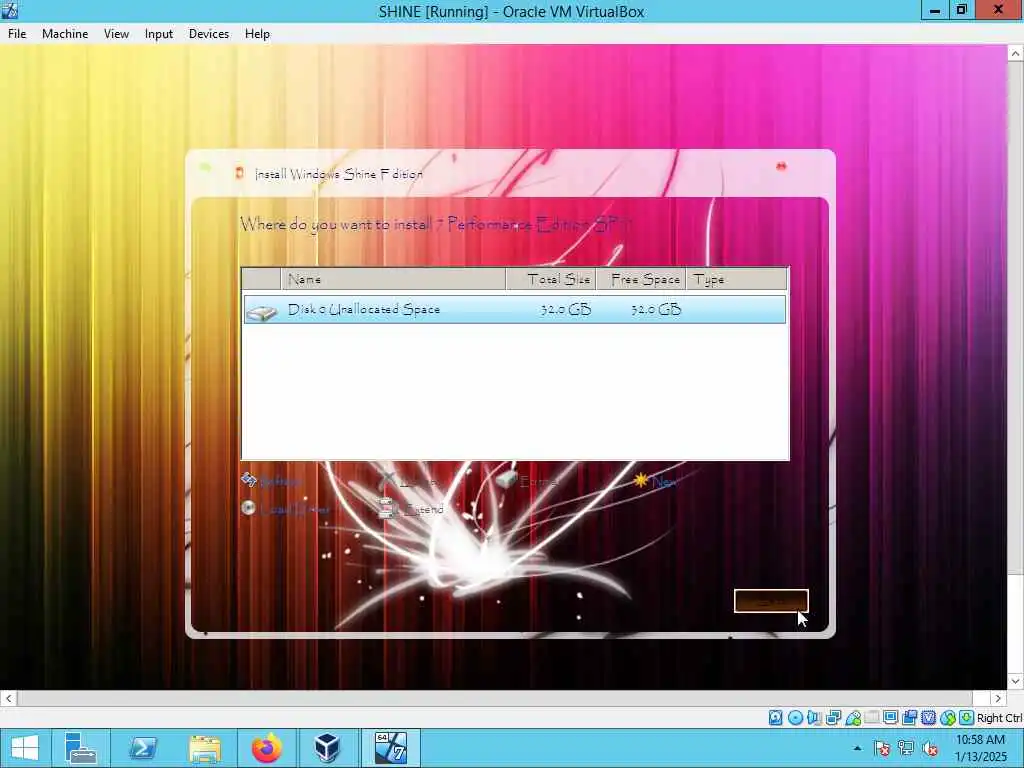Click the New partition link
Image resolution: width=1024 pixels, height=768 pixels.
tap(655, 481)
